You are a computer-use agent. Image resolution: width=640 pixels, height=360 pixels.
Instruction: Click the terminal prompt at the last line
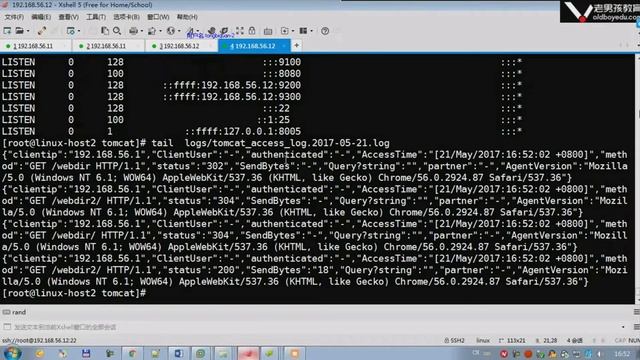tap(74, 293)
